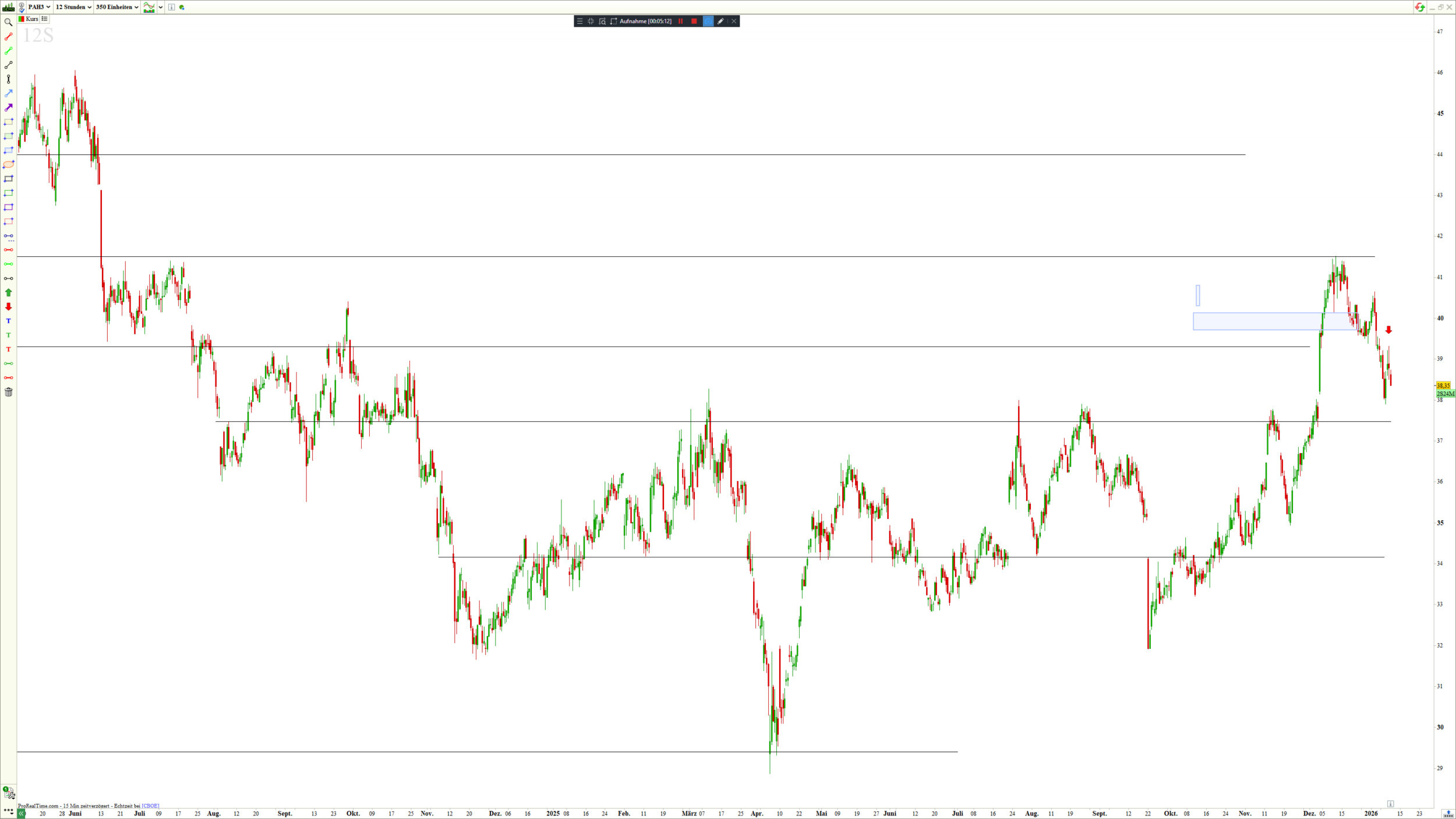The height and width of the screenshot is (819, 1456).
Task: Toggle the linked-instrument checkmark icon
Action: point(22,7)
